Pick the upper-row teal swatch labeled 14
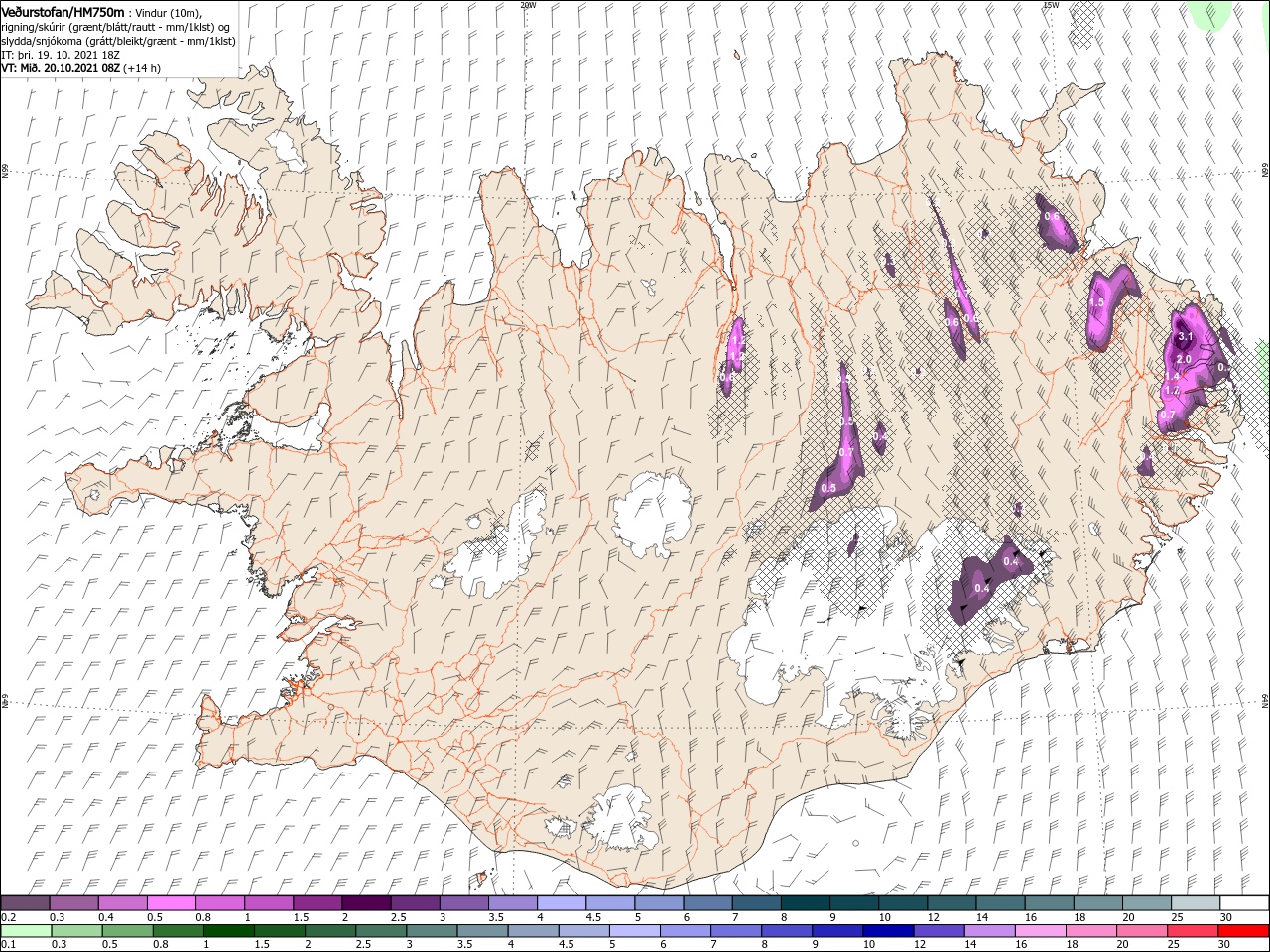Viewport: 1270px width, 952px height. pos(1000,903)
